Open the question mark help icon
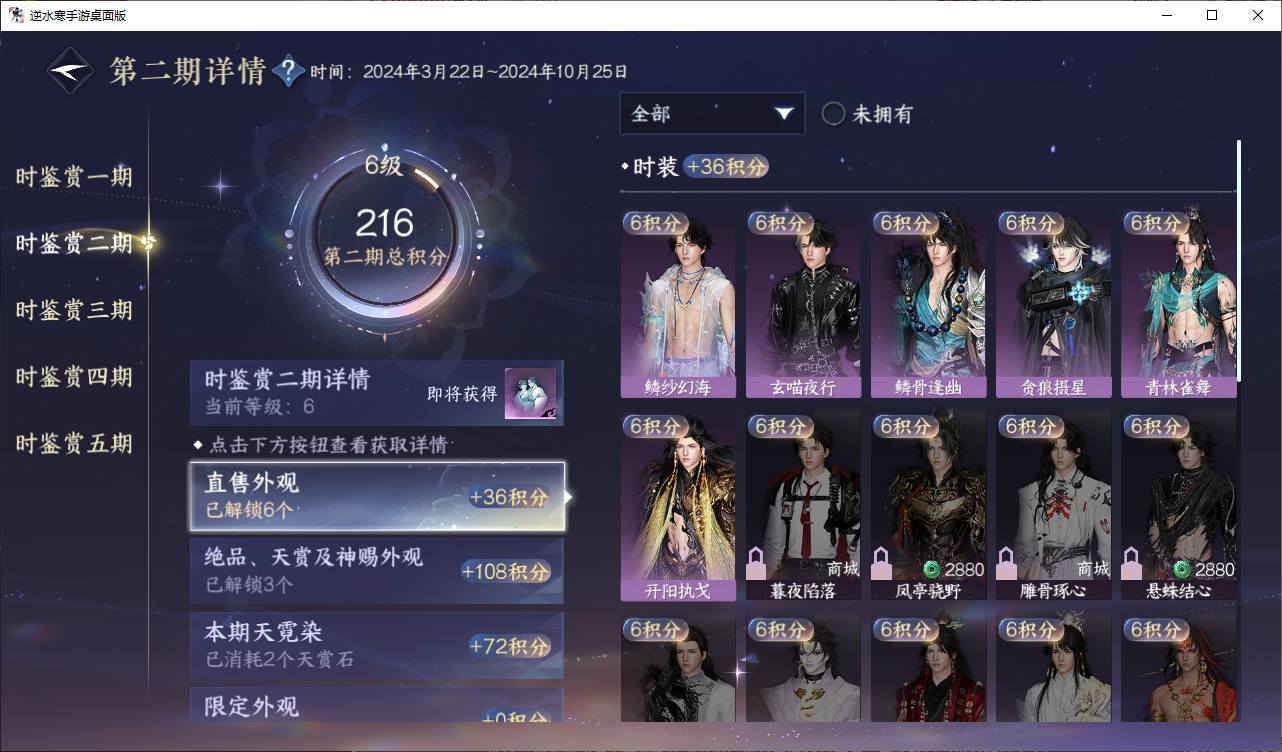This screenshot has height=752, width=1282. [x=288, y=70]
